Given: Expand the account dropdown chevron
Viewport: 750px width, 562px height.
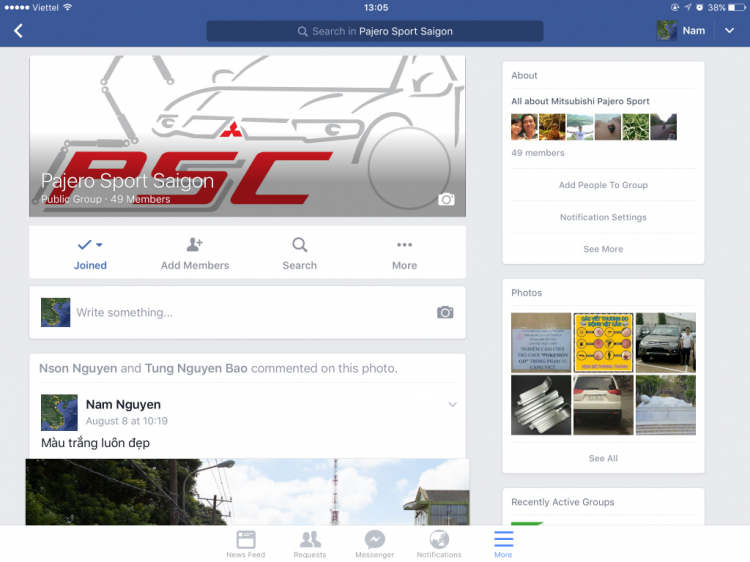Looking at the screenshot, I should click(729, 31).
